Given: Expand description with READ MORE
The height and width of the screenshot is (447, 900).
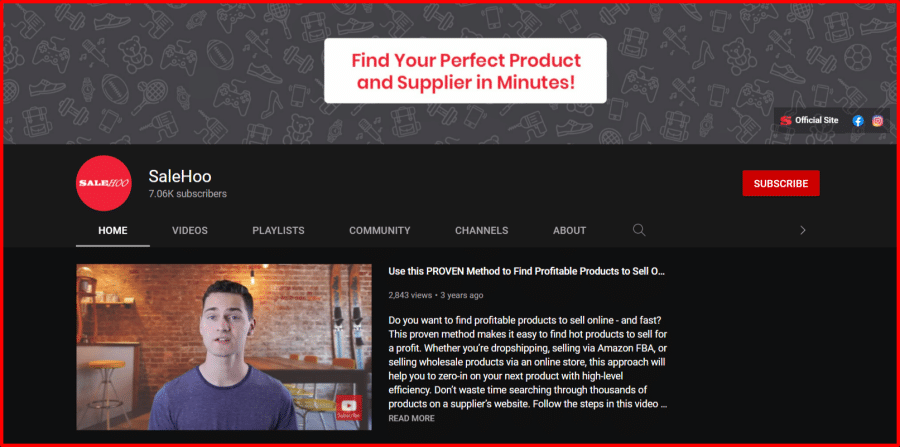Looking at the screenshot, I should pos(411,418).
